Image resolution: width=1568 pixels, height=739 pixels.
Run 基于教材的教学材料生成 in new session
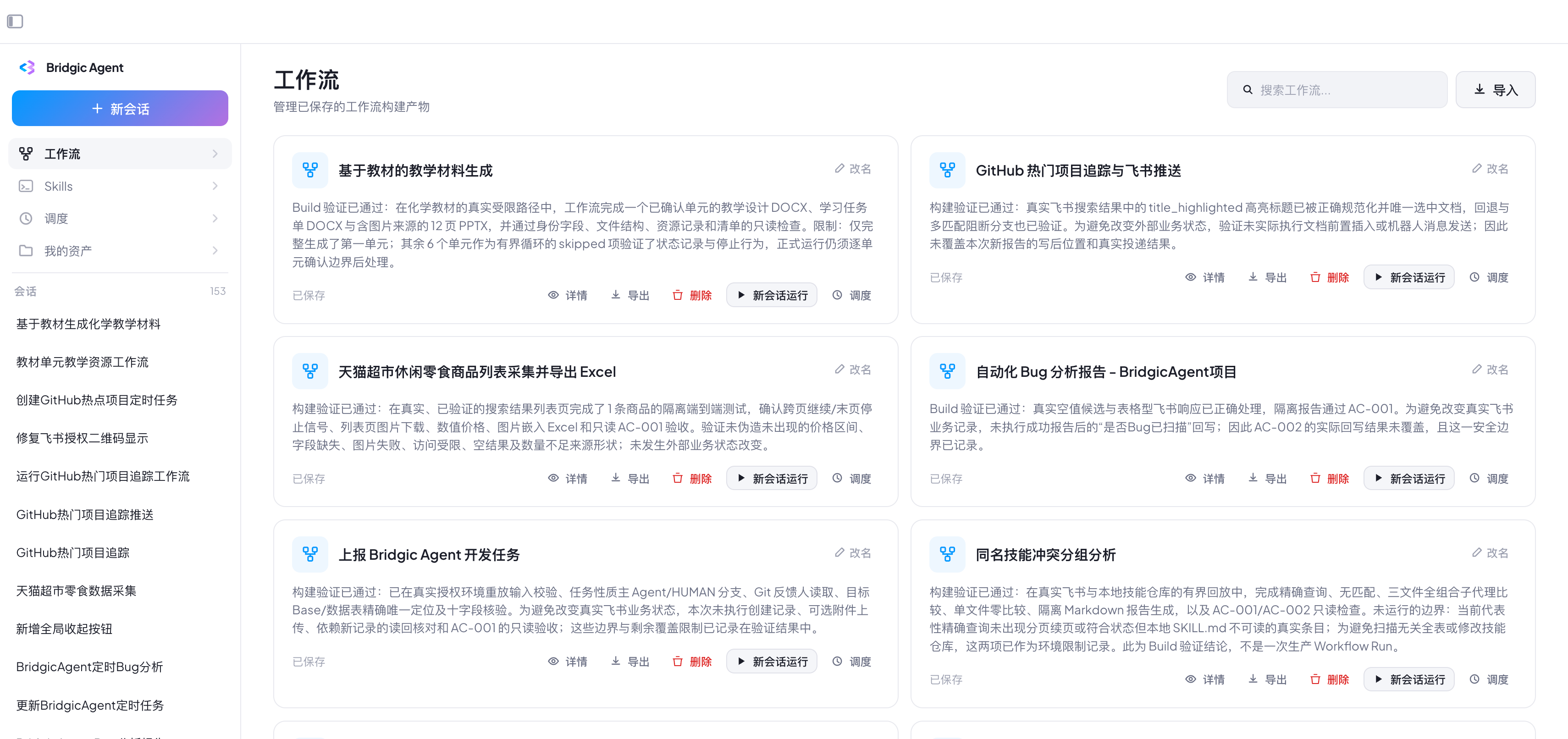pos(771,295)
